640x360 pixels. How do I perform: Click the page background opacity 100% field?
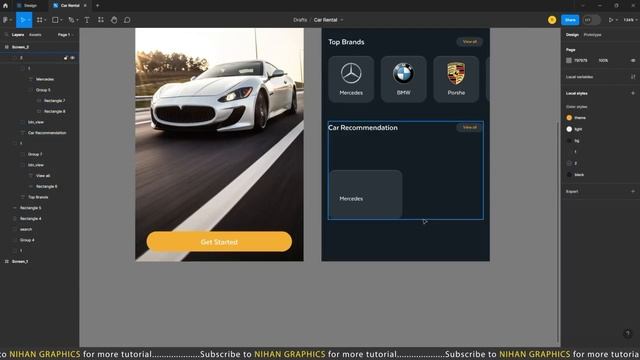pos(603,60)
